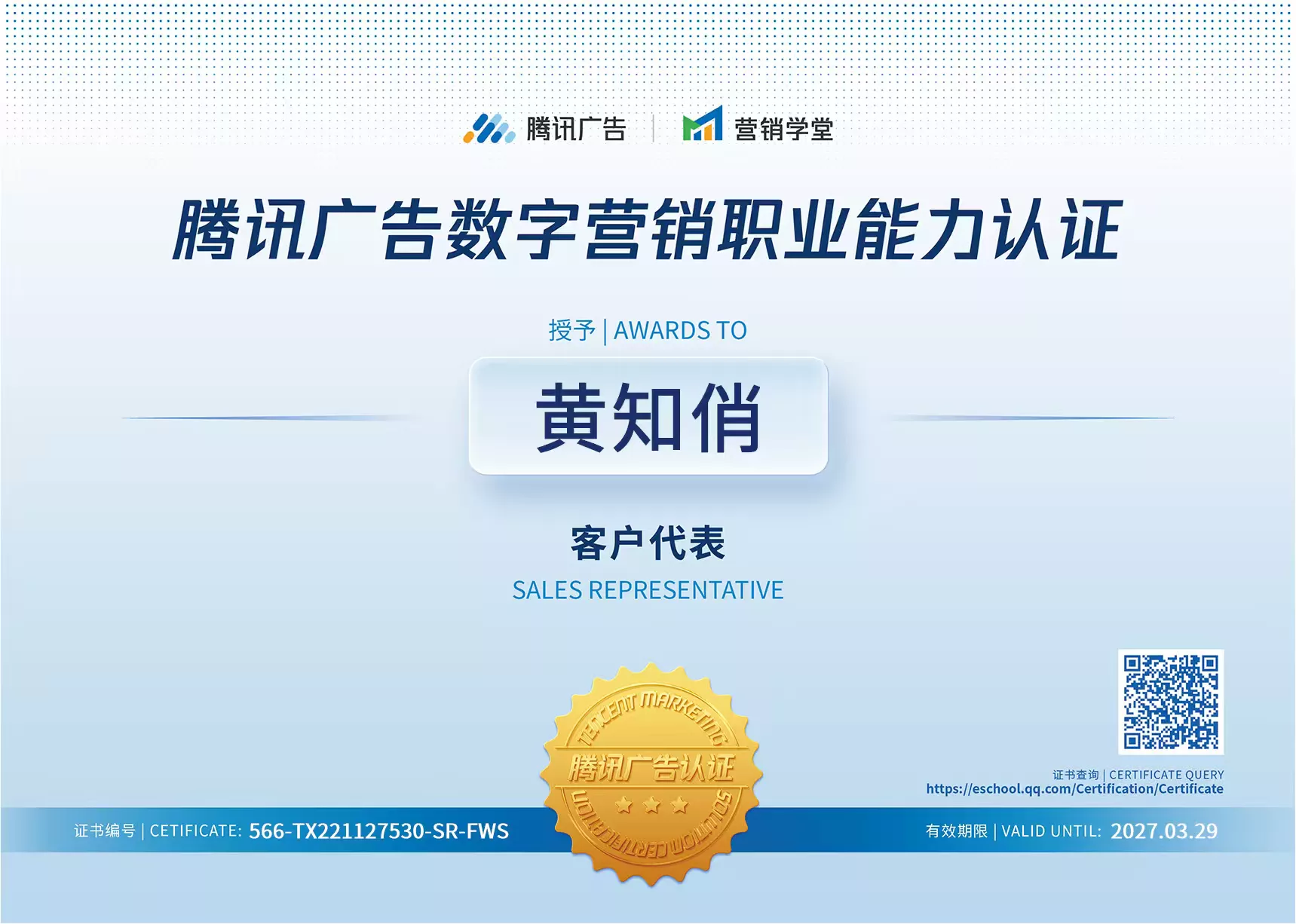Click the gold 腾讯广告认证 seal badge
The height and width of the screenshot is (924, 1296).
tap(651, 774)
